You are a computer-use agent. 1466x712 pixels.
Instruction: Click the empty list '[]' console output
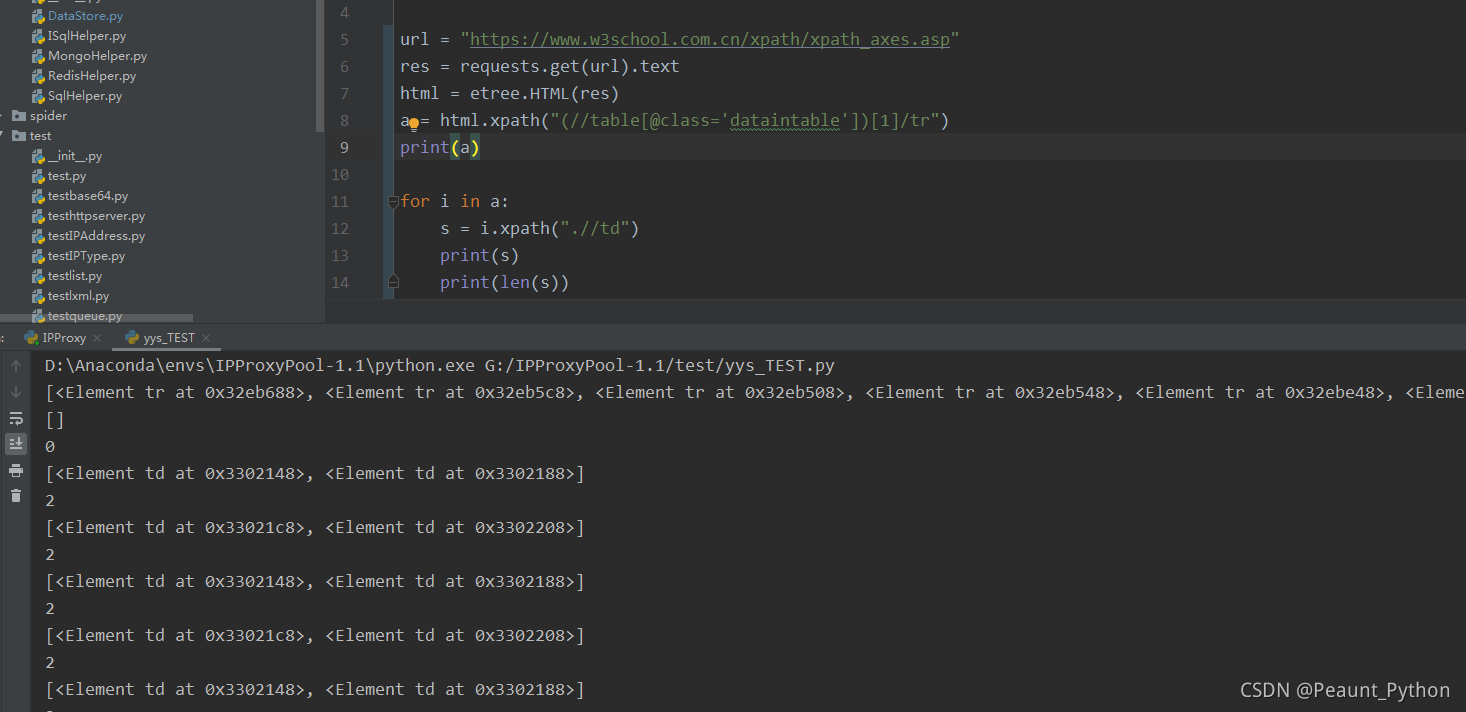pyautogui.click(x=55, y=420)
